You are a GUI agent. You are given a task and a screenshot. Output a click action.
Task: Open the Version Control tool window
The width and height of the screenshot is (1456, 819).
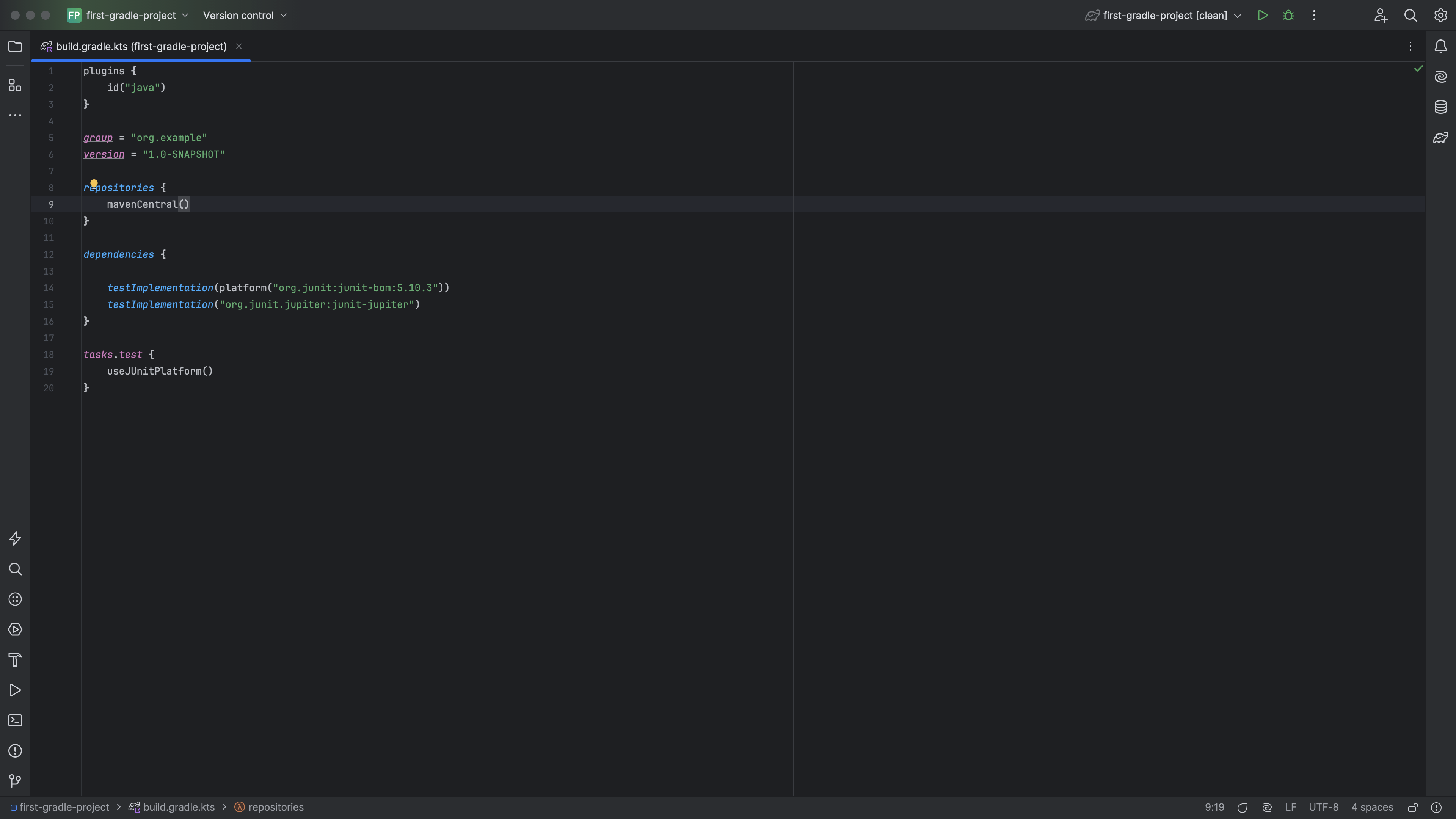point(15,781)
